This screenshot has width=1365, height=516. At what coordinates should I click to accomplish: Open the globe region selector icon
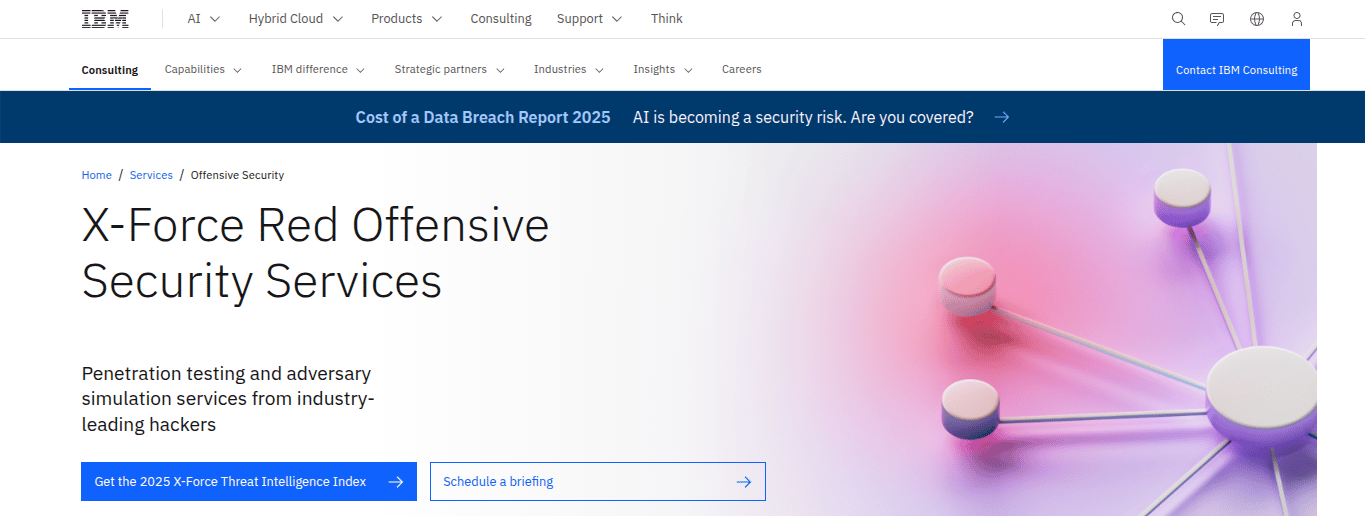tap(1257, 19)
